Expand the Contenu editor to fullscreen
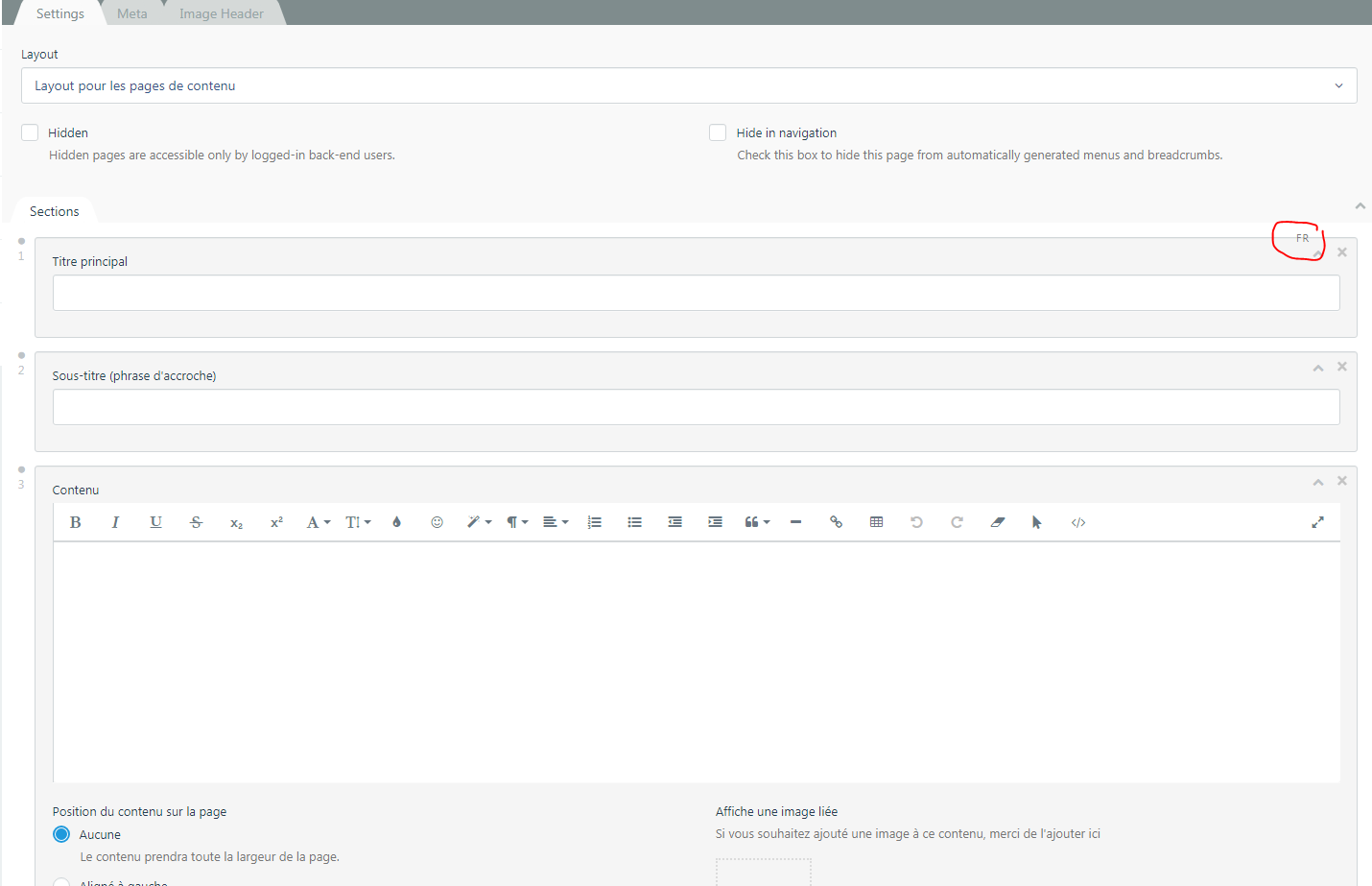The height and width of the screenshot is (886, 1372). point(1317,521)
